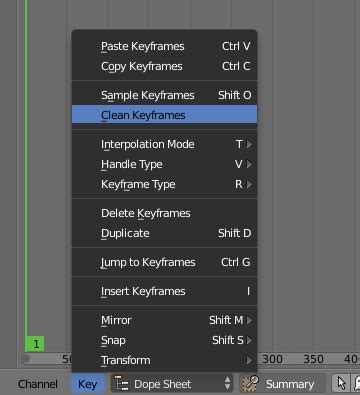Open the Interpolation Mode submenu

click(x=164, y=144)
